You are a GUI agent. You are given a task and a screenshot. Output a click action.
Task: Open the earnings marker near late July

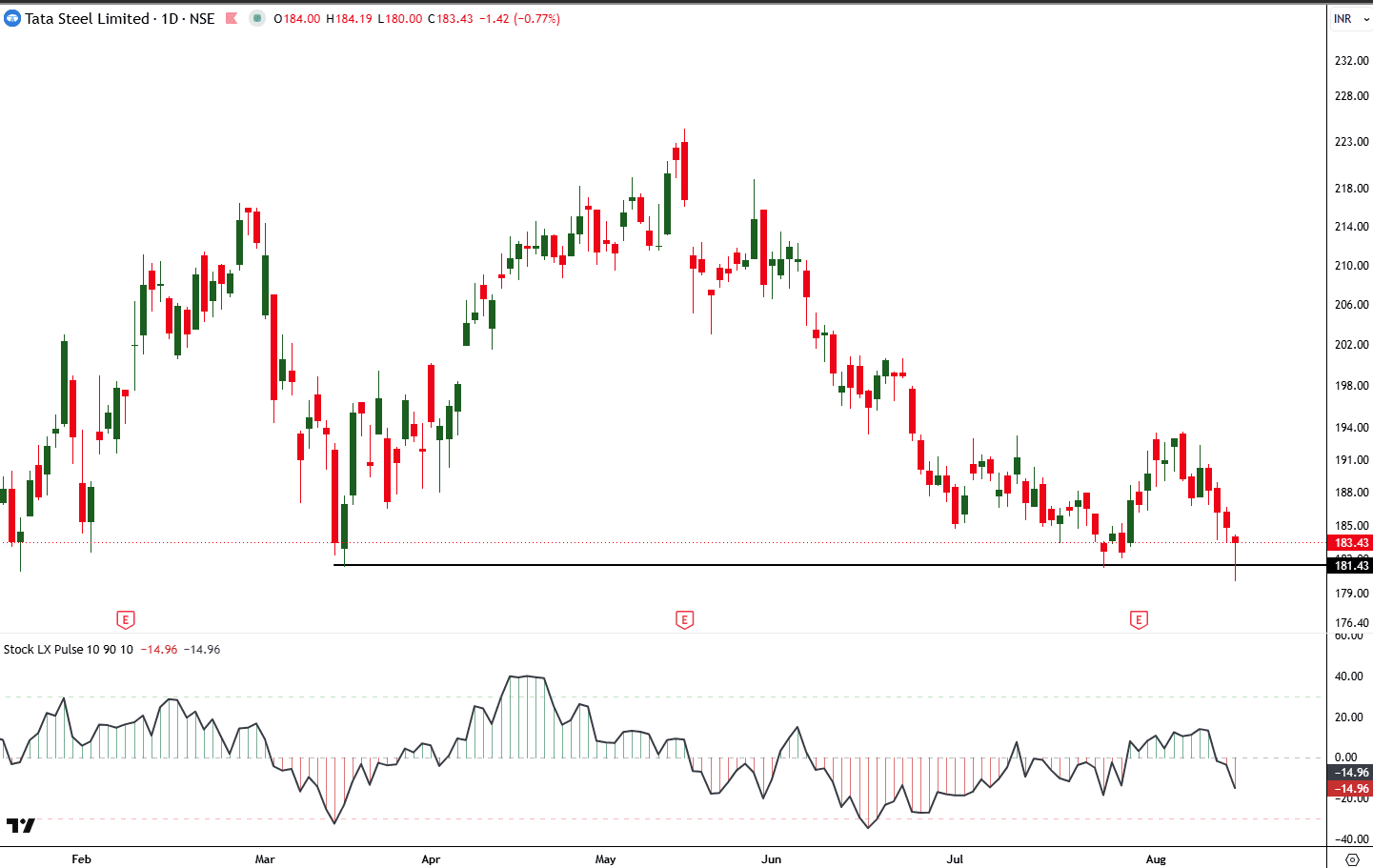click(x=1139, y=620)
